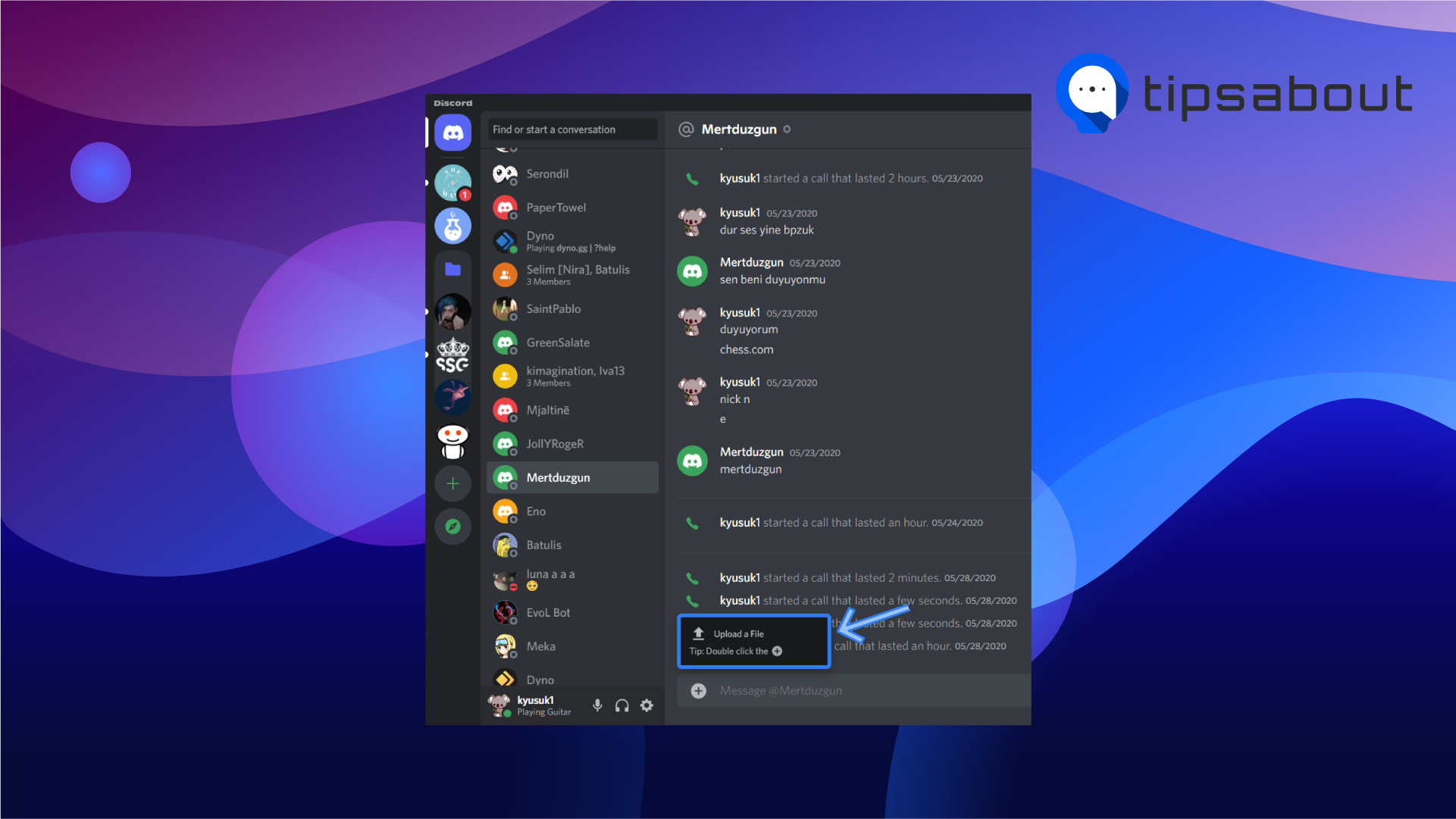Click the microphone icon in user panel
This screenshot has width=1456, height=819.
(x=598, y=705)
